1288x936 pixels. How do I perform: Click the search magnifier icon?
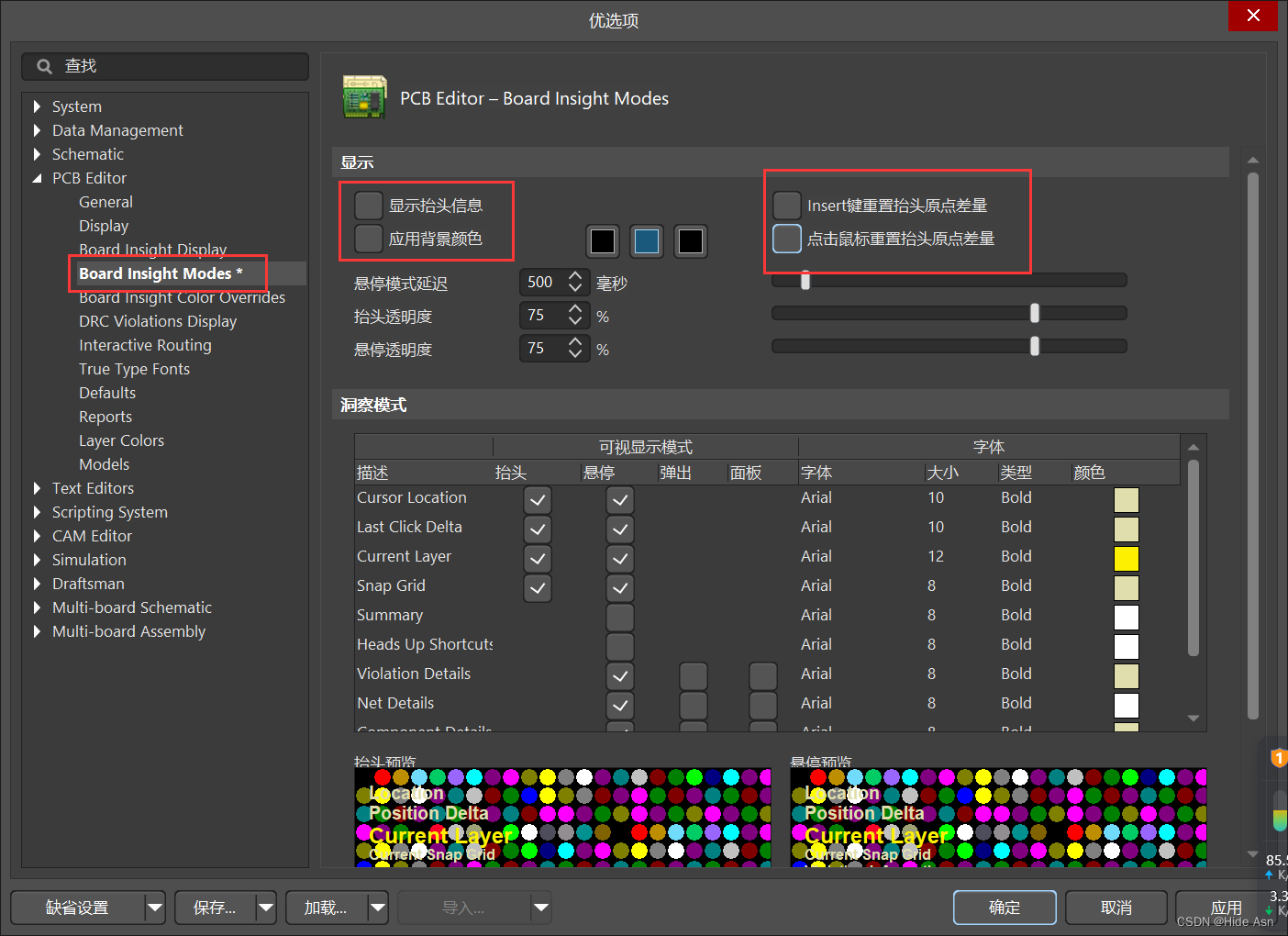[44, 66]
